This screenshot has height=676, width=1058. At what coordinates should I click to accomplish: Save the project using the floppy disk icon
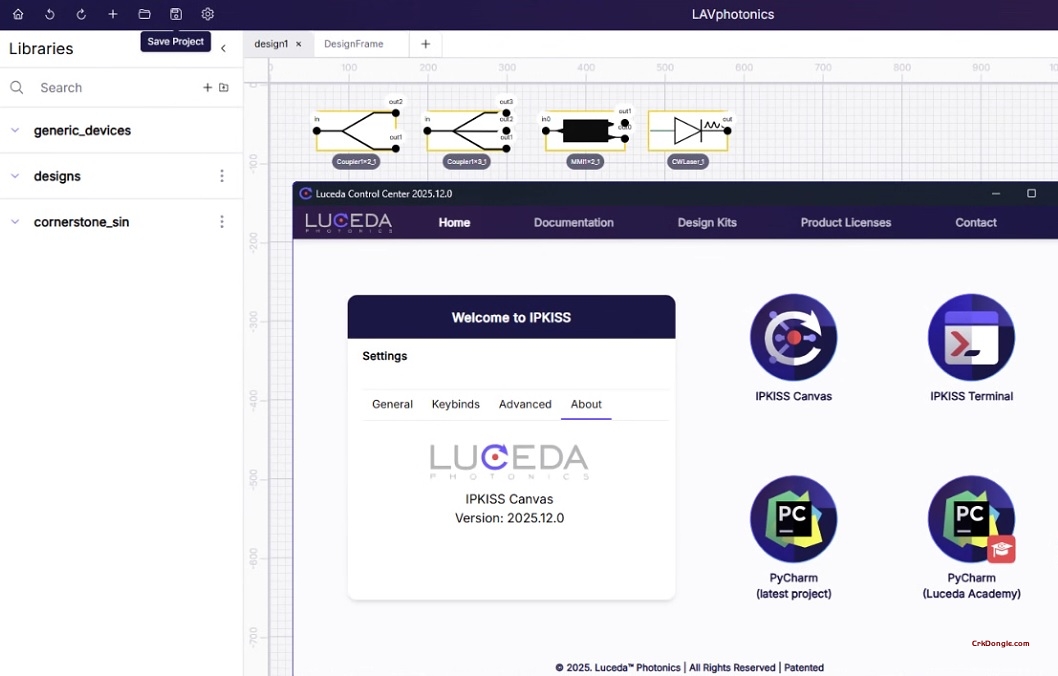[x=176, y=14]
